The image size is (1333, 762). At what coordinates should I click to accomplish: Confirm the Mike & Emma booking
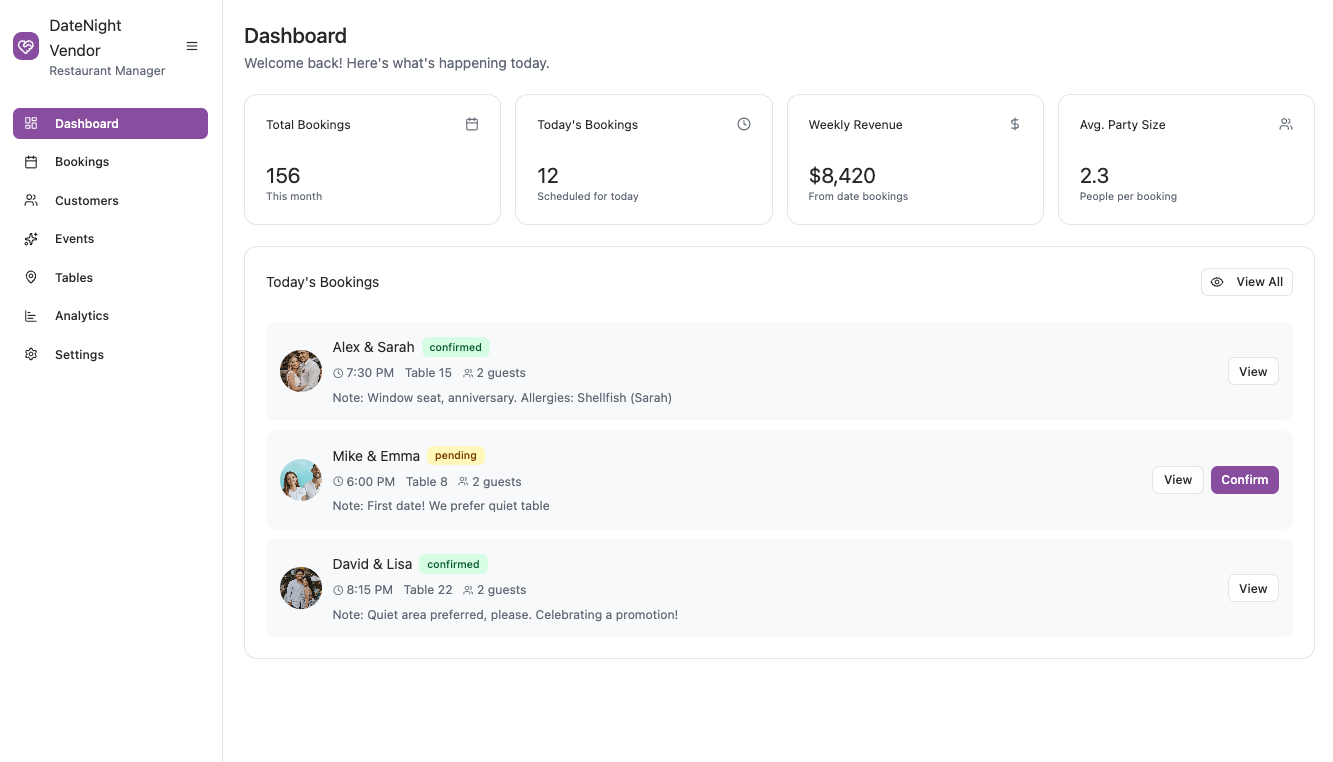click(x=1244, y=480)
